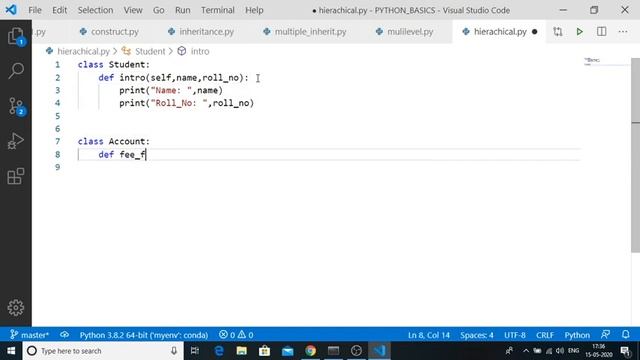Change language mode Python in status bar

point(577,335)
